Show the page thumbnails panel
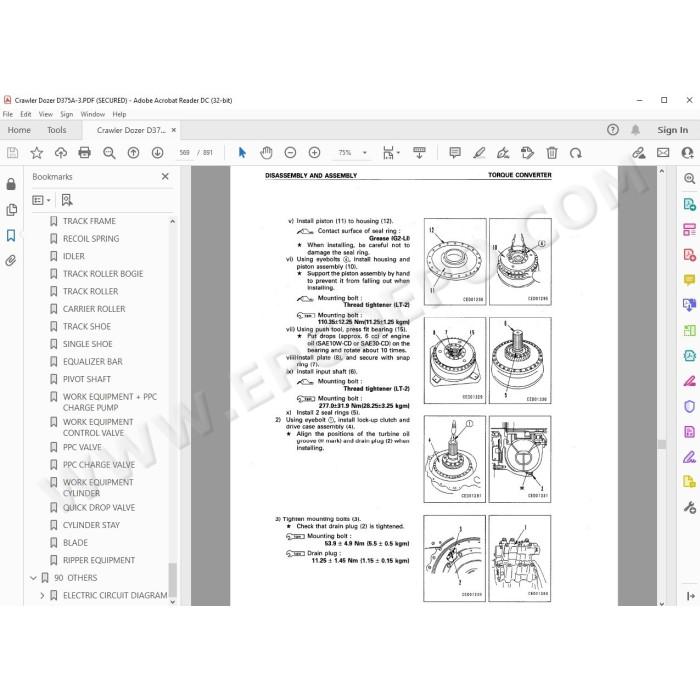Screen dimensions: 700x700 pyautogui.click(x=11, y=210)
